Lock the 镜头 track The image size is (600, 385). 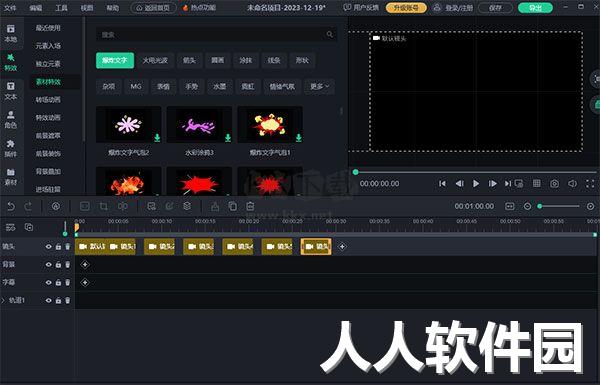[x=58, y=247]
